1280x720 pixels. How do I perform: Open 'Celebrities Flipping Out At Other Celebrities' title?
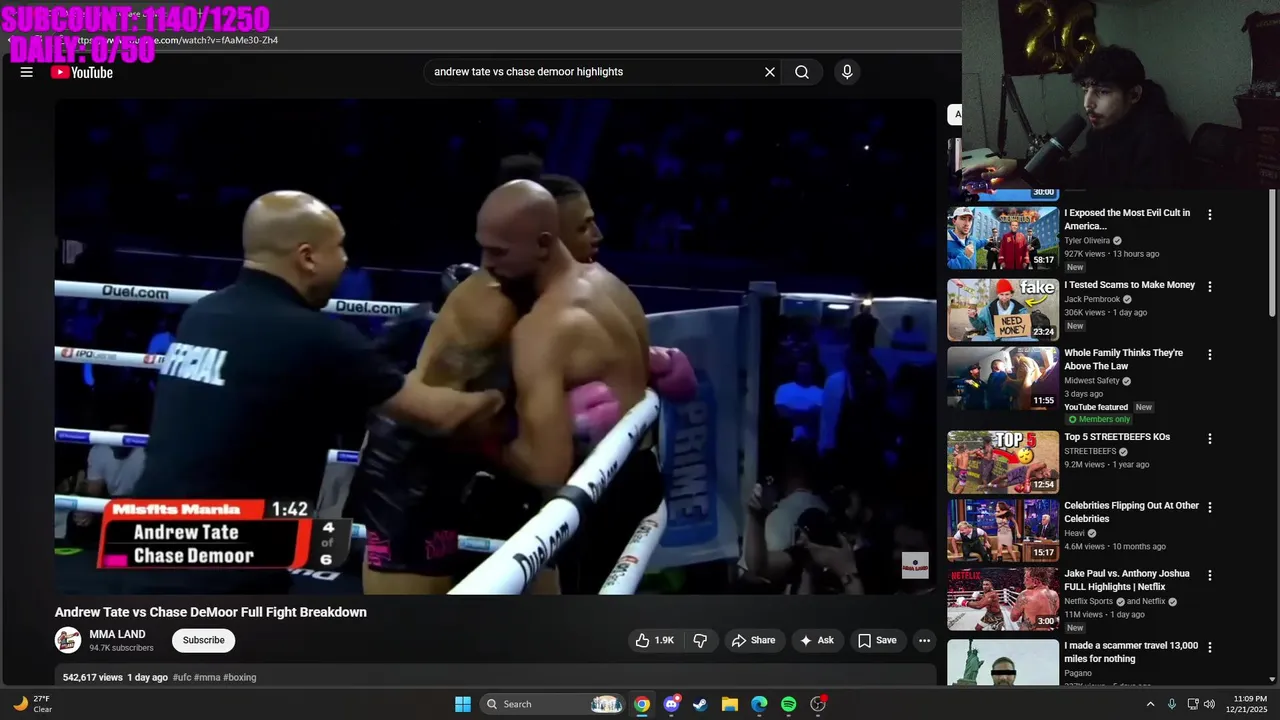point(1131,512)
